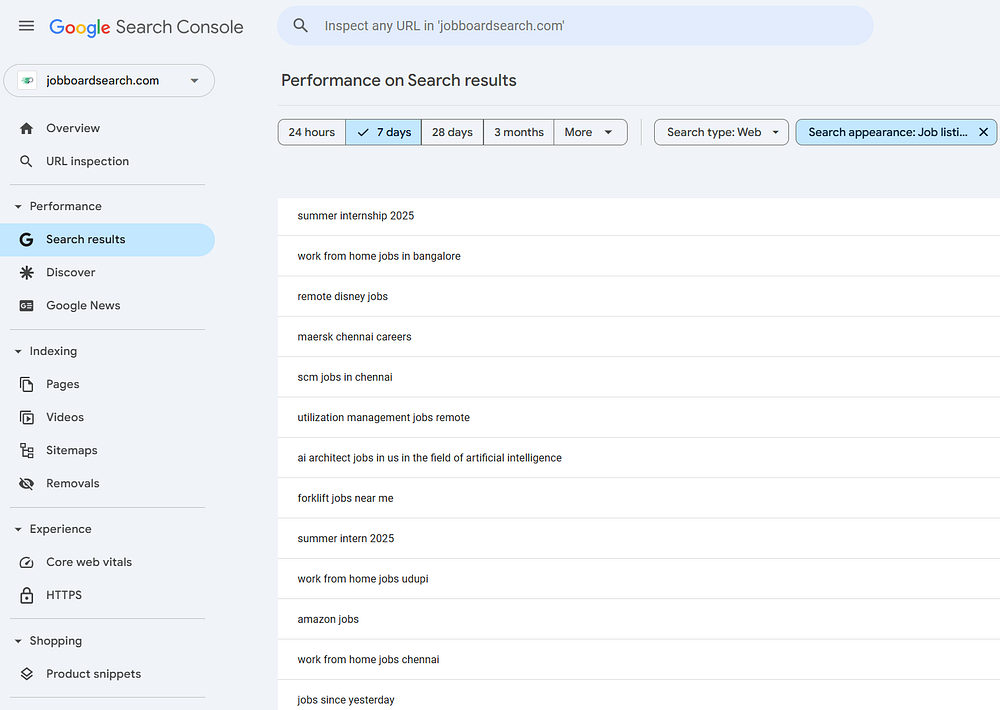Open the Videos indexing report
Image resolution: width=1000 pixels, height=710 pixels.
(107, 417)
